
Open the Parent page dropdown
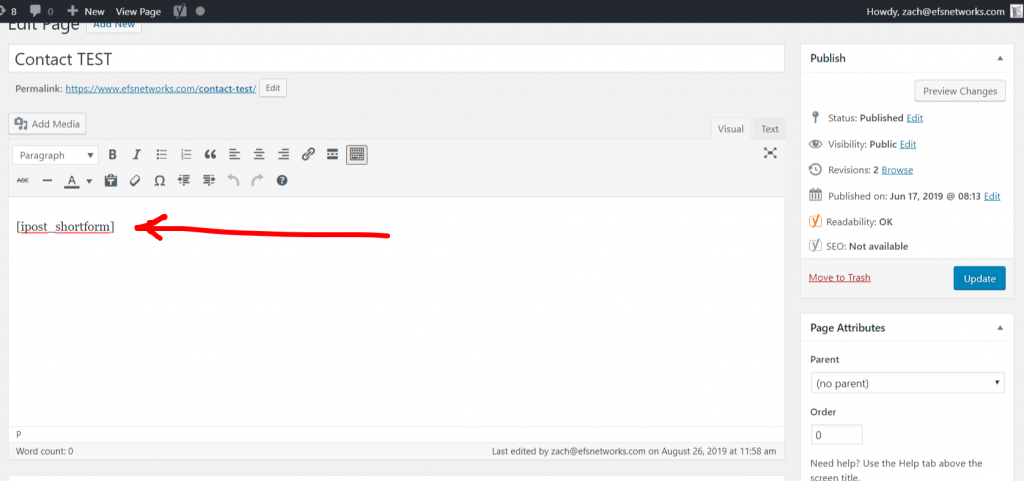(x=907, y=383)
